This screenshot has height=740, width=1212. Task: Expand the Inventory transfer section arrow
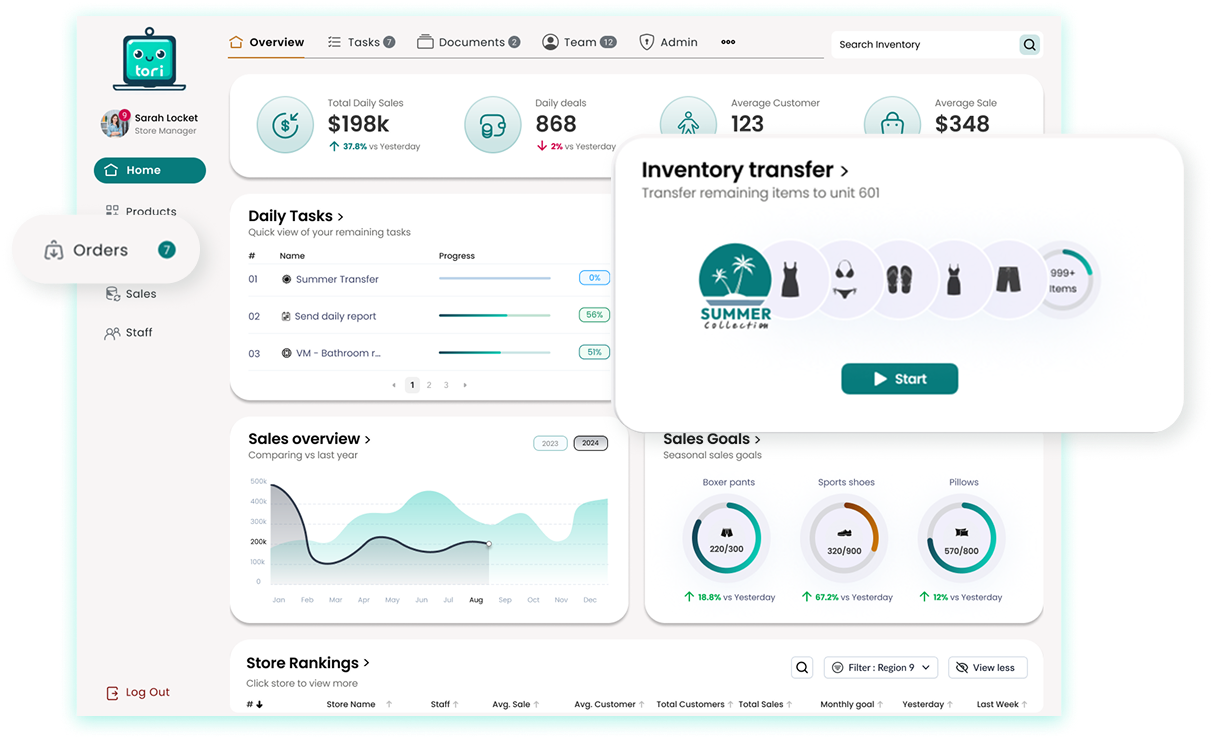844,171
